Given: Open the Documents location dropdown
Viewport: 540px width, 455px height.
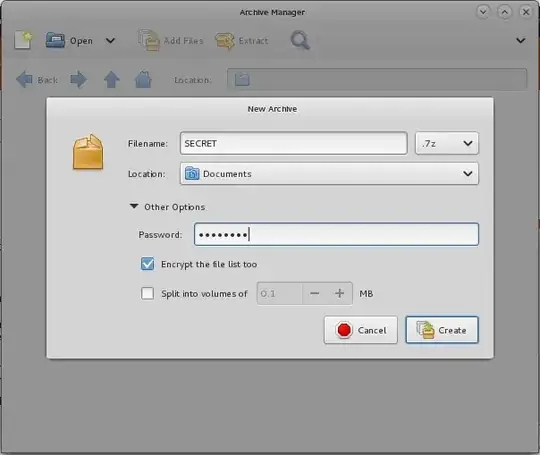Looking at the screenshot, I should pos(329,174).
